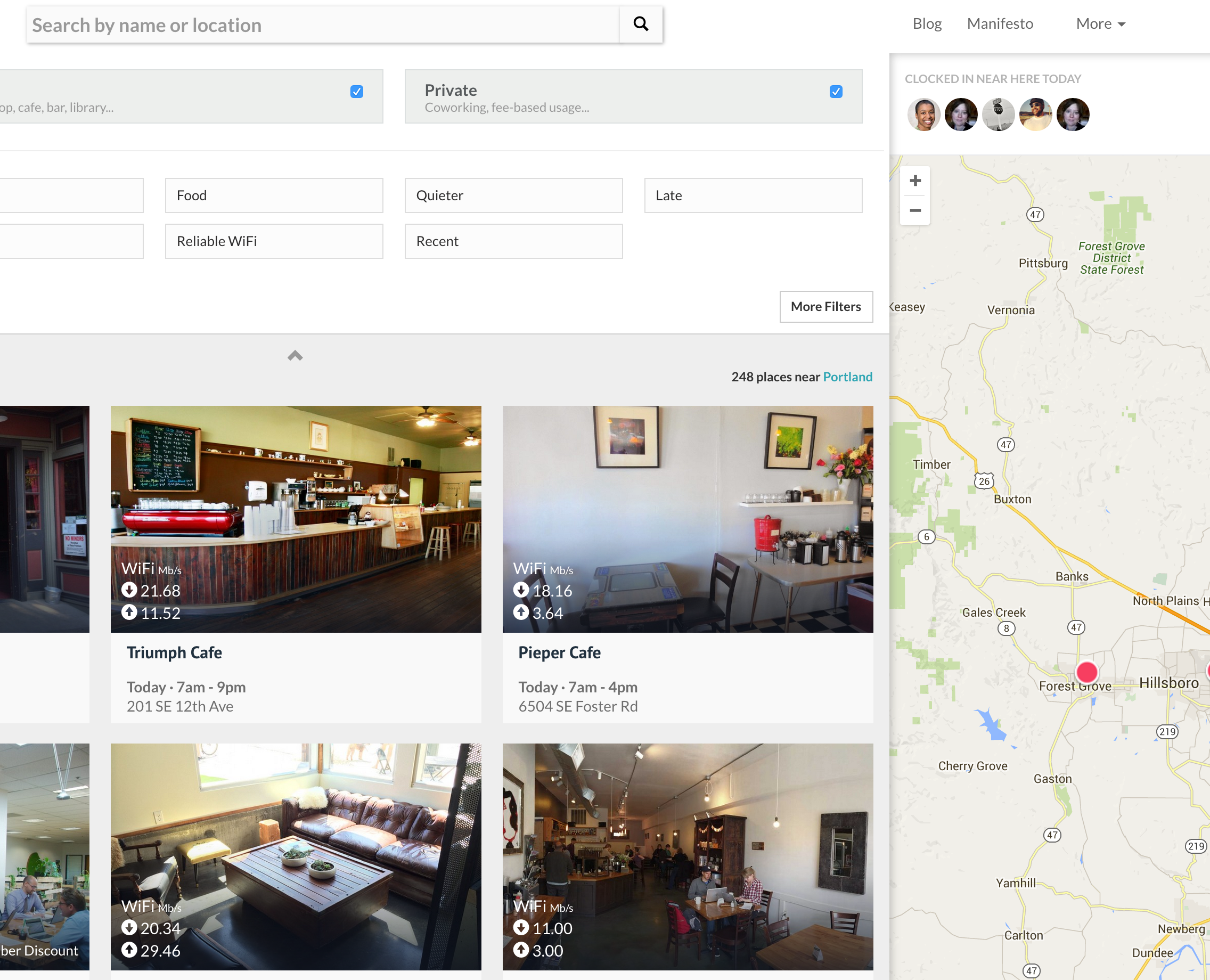Viewport: 1210px width, 980px height.
Task: Zoom in on the map
Action: [x=915, y=181]
